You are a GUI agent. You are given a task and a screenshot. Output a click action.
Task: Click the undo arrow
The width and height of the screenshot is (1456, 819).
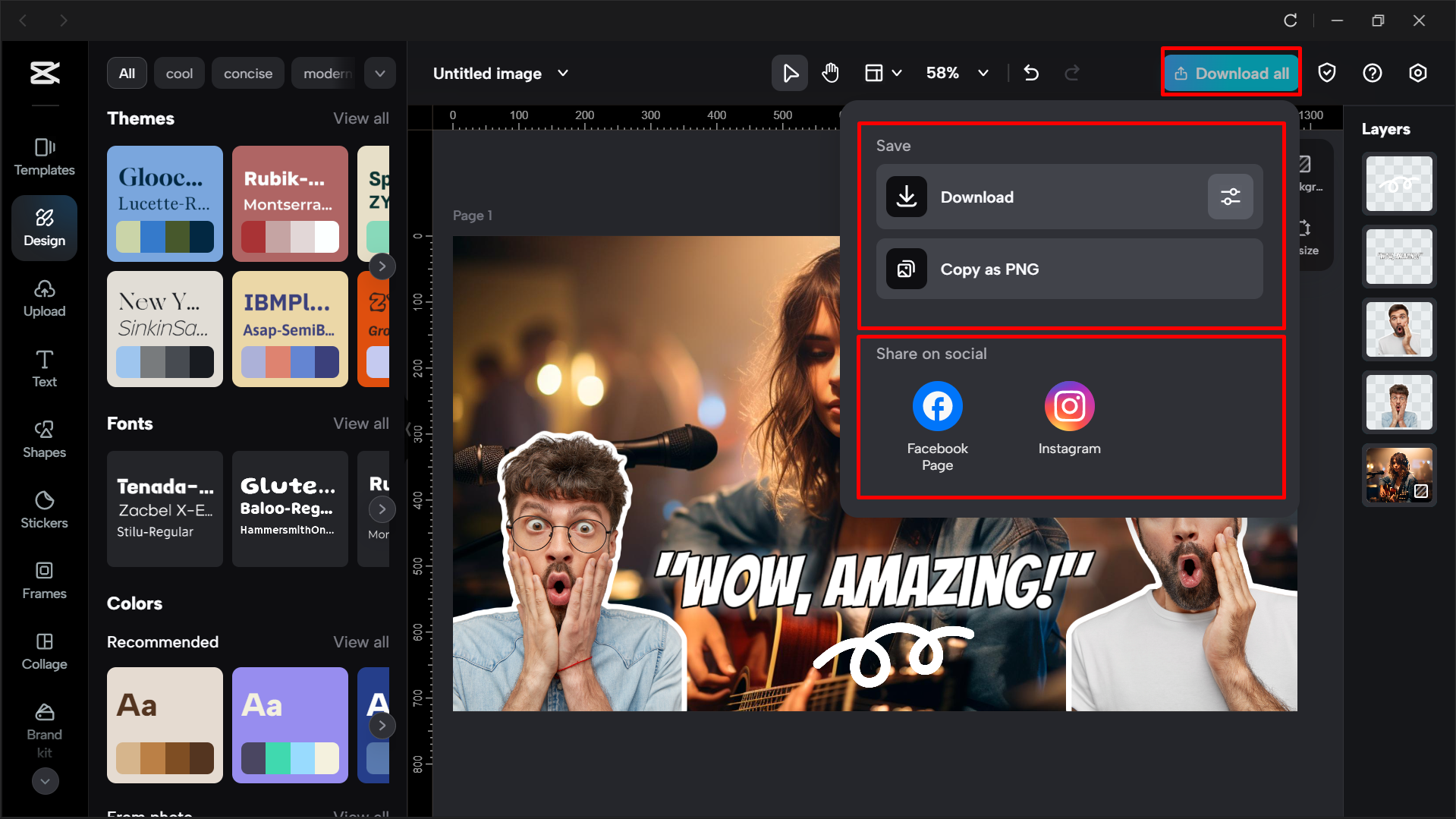[1031, 73]
